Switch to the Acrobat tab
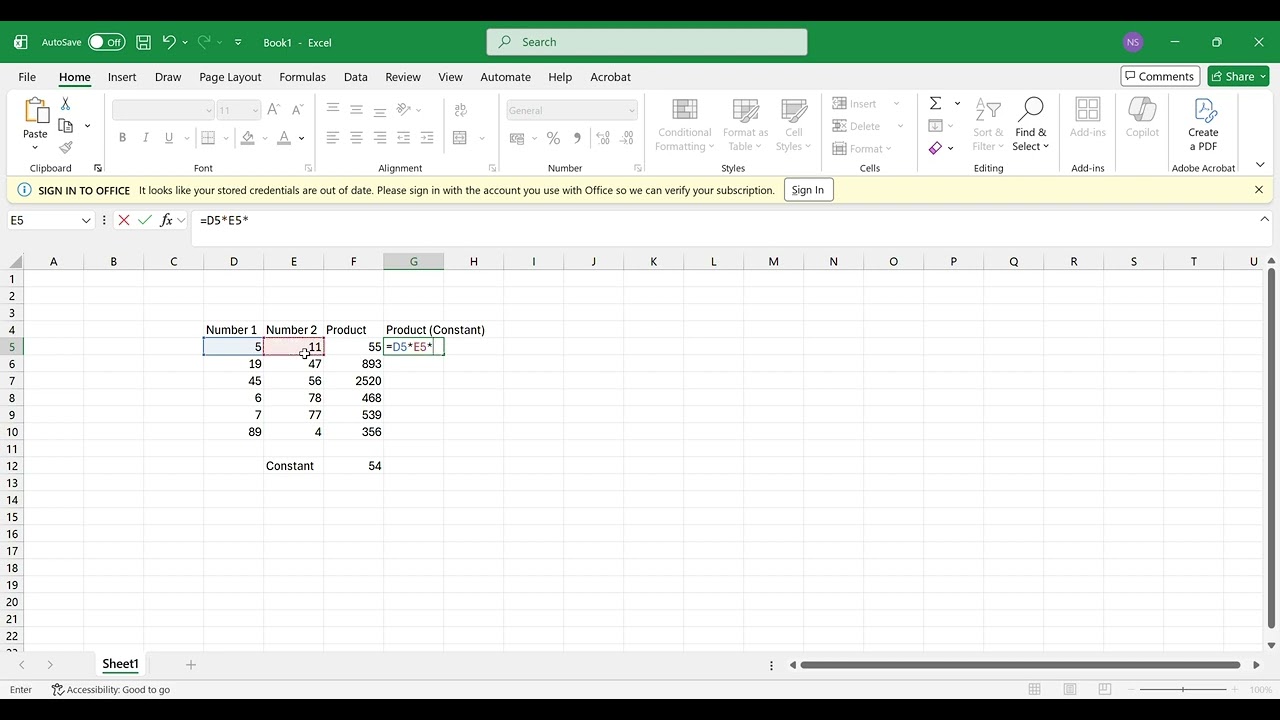Screen dimensions: 1280x720 610,77
